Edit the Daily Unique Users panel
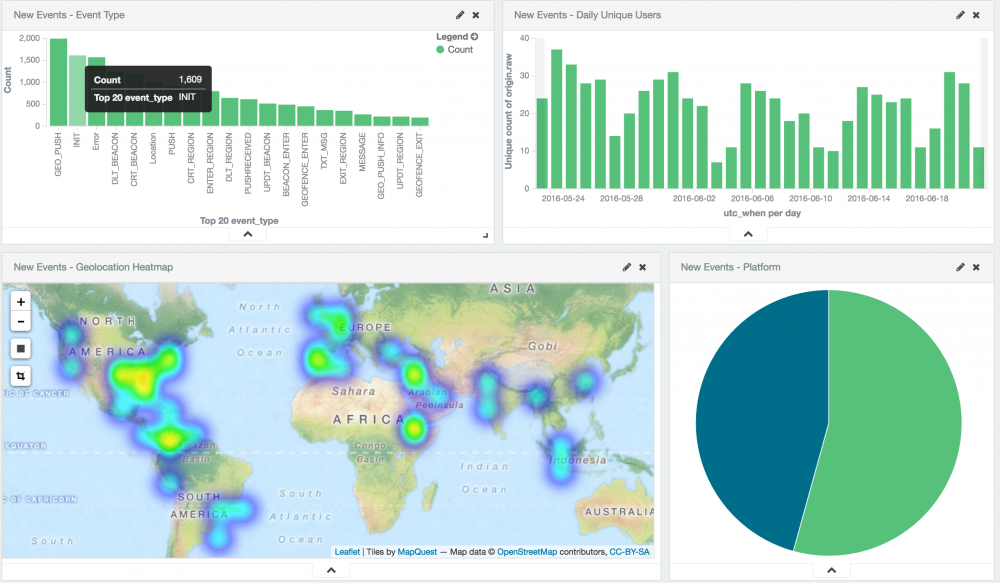Screen dimensions: 1000x583 click(960, 15)
